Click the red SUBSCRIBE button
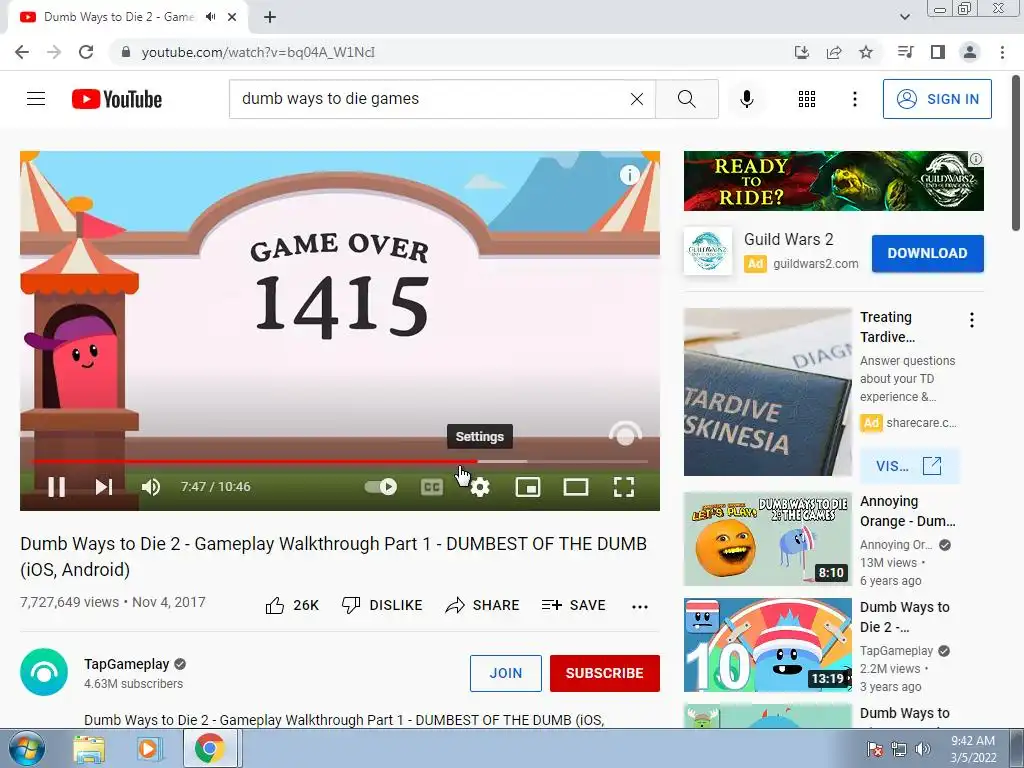Image resolution: width=1024 pixels, height=768 pixels. pos(605,673)
